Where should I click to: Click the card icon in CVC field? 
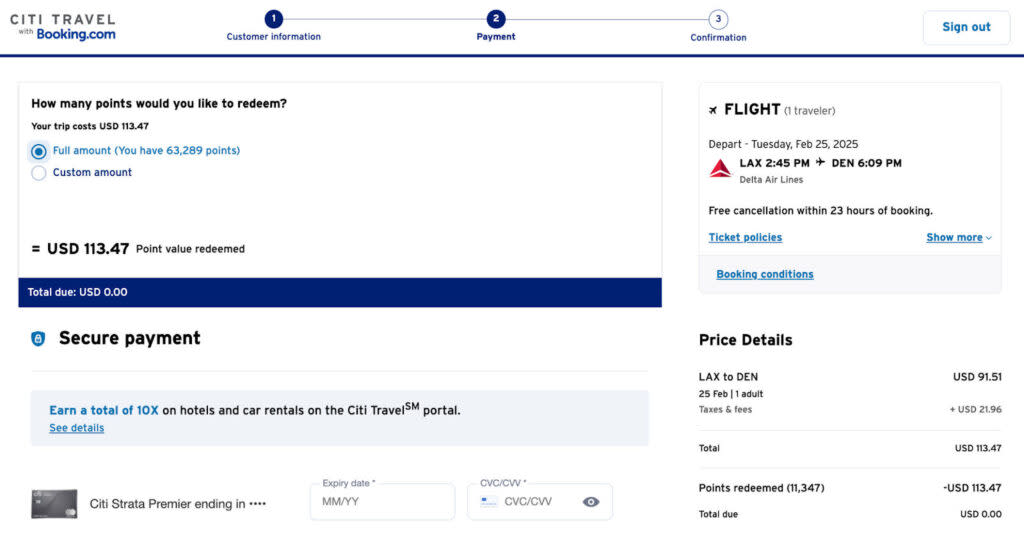click(x=489, y=502)
